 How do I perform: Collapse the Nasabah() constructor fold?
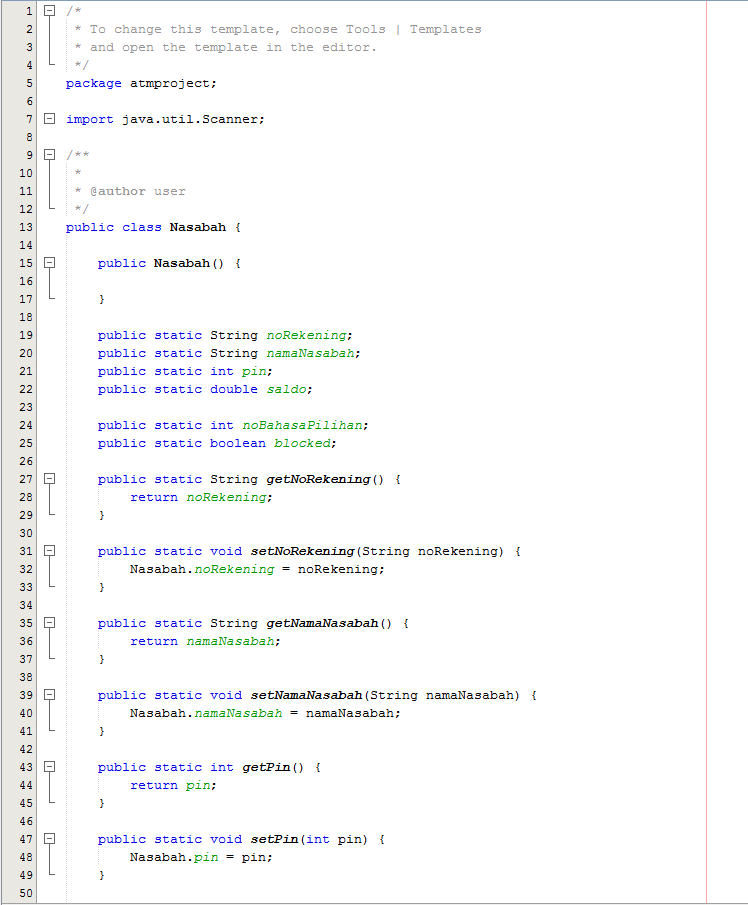(x=50, y=263)
